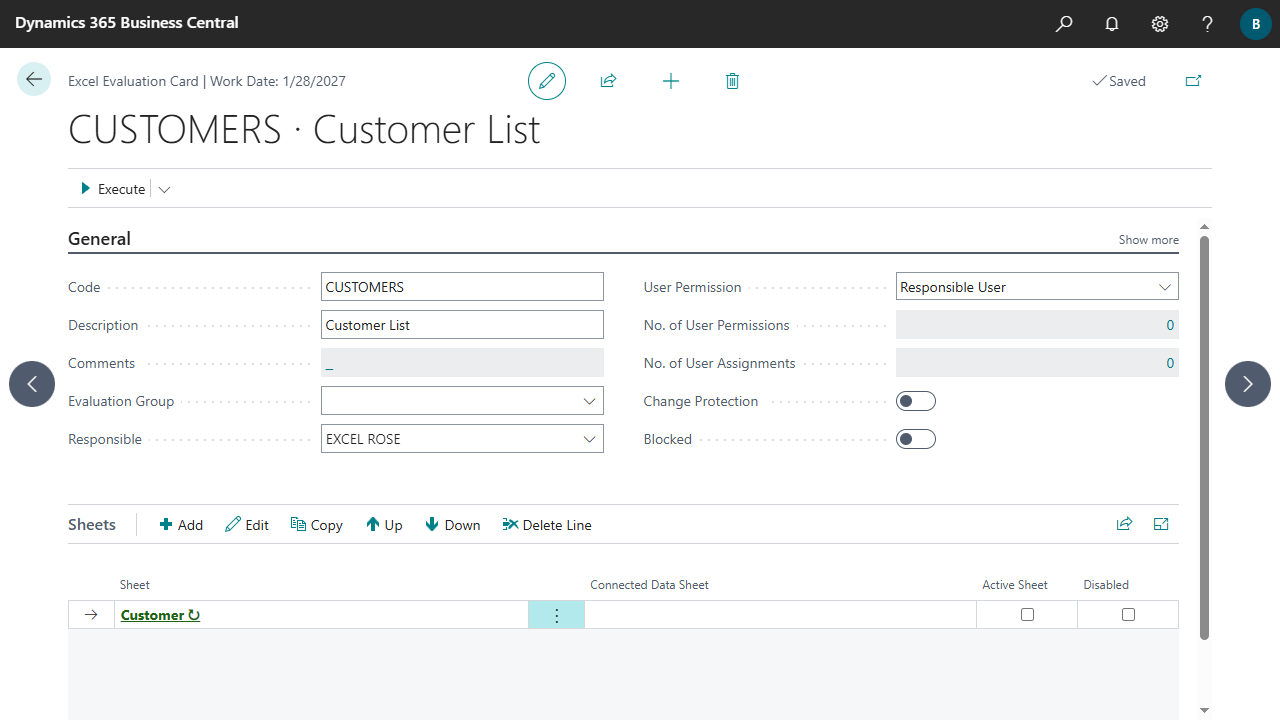The height and width of the screenshot is (720, 1280).
Task: Click Delete Line in Sheets toolbar
Action: pyautogui.click(x=547, y=525)
